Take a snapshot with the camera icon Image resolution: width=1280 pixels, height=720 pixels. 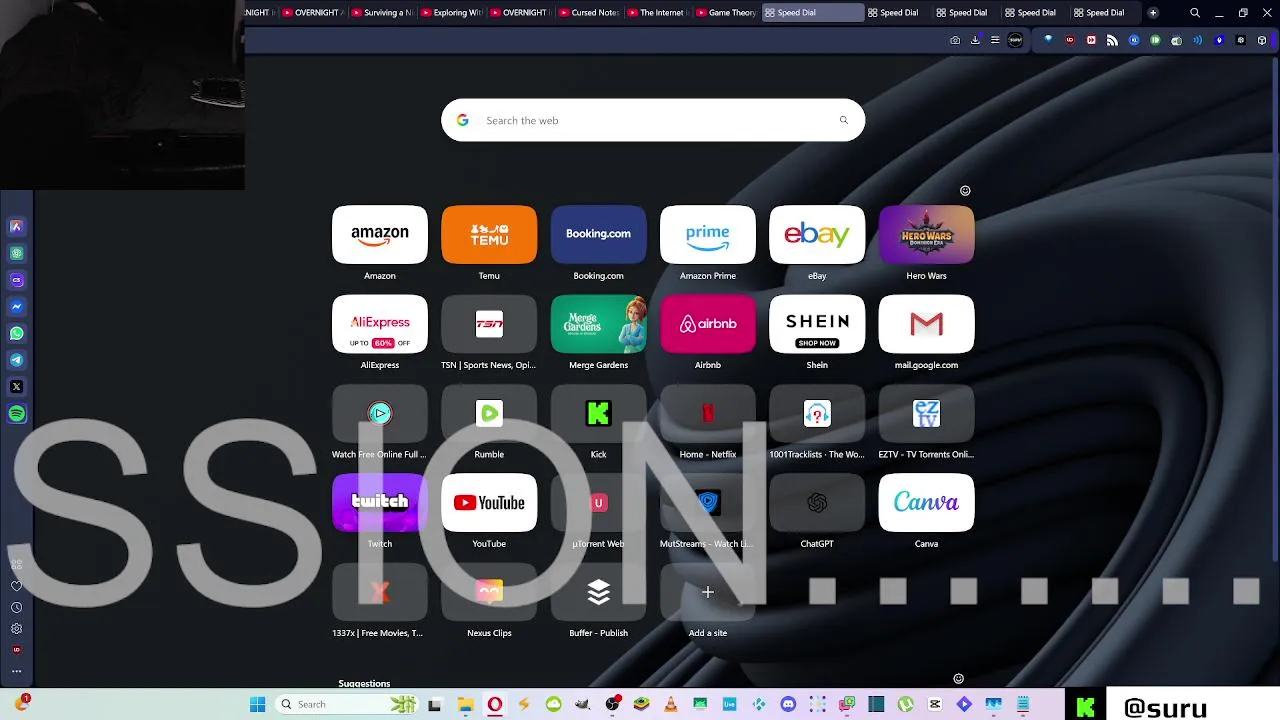point(955,40)
